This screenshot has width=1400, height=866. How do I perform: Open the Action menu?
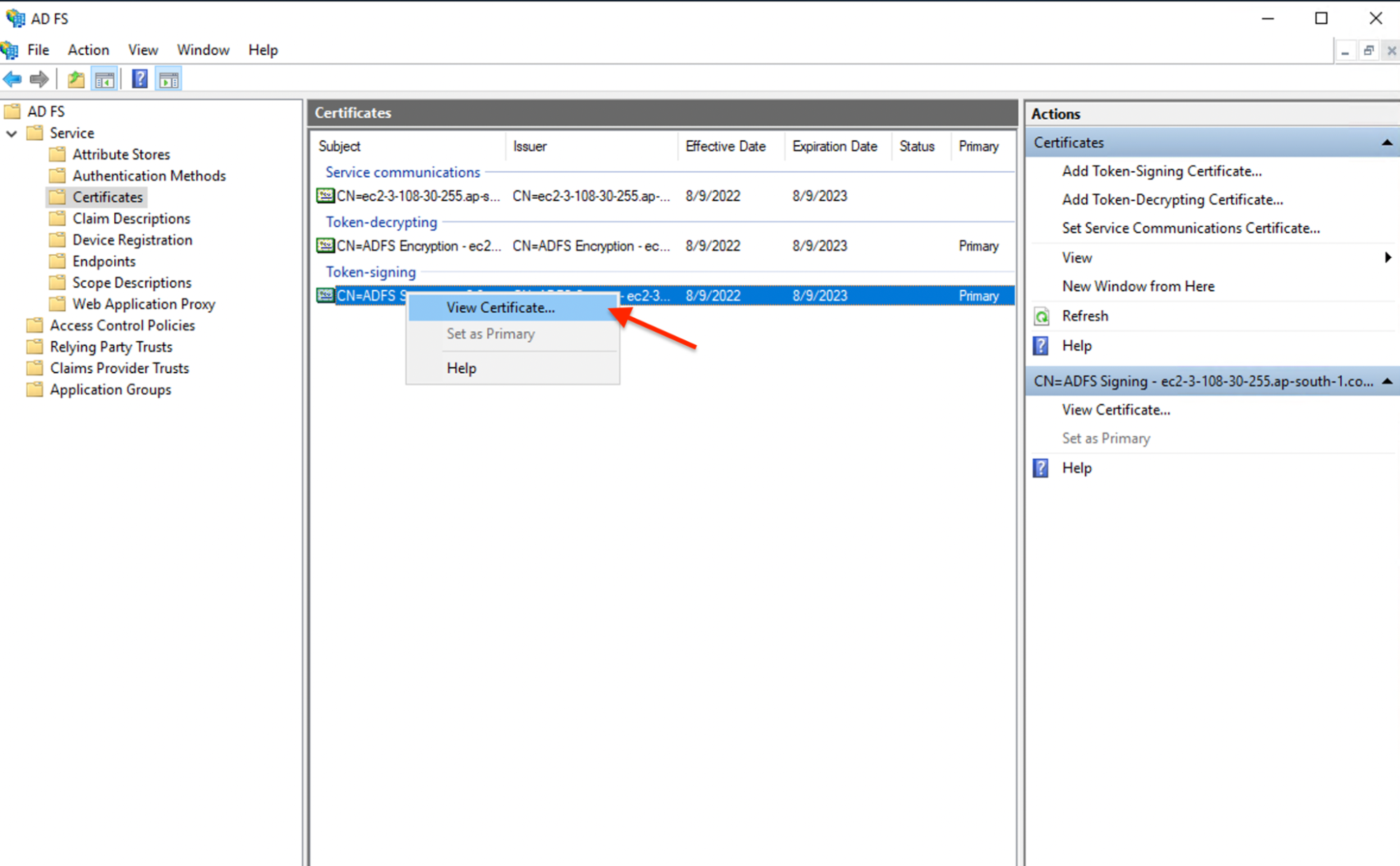click(x=88, y=50)
